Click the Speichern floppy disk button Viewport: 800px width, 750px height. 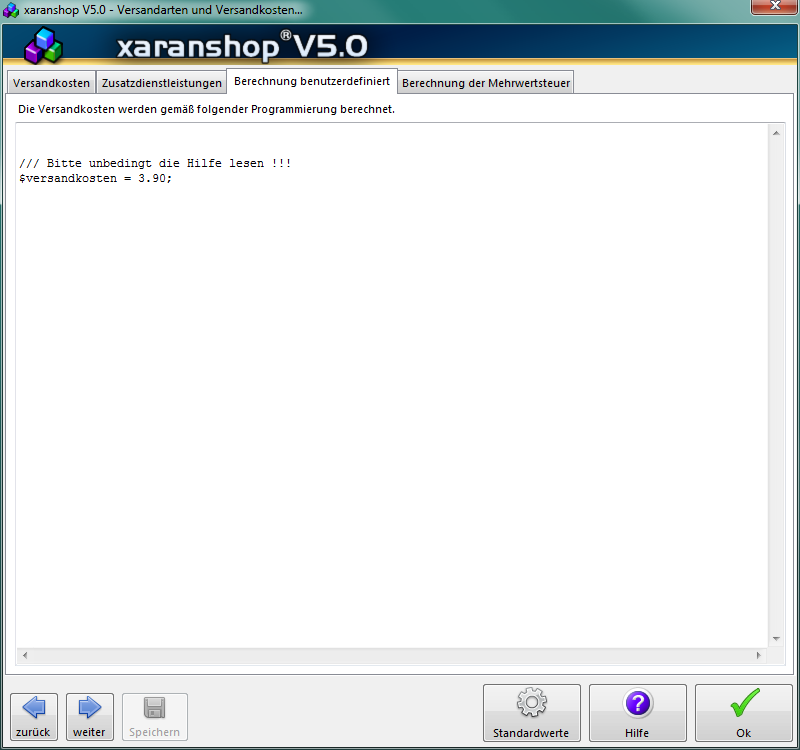tap(155, 717)
